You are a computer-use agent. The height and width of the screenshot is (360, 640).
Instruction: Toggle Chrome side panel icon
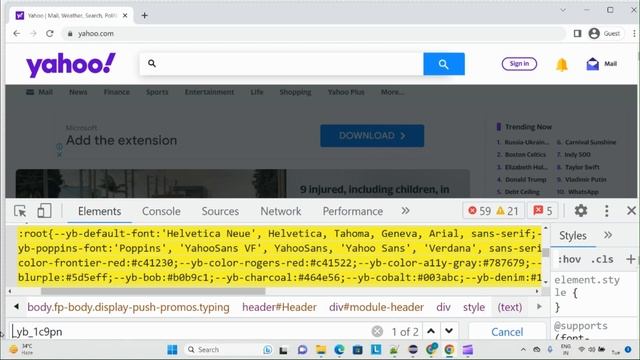click(x=577, y=33)
